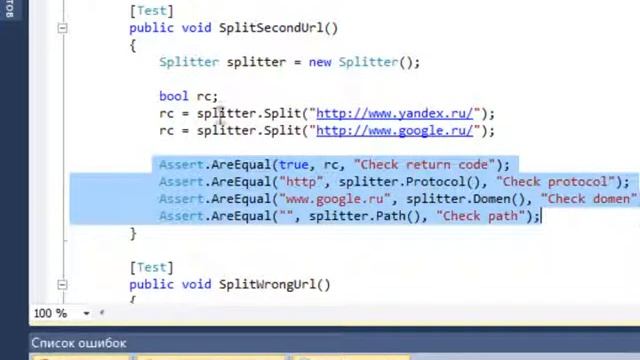Click the "Check path" string
Image resolution: width=640 pixels, height=360 pixels.
click(480, 216)
